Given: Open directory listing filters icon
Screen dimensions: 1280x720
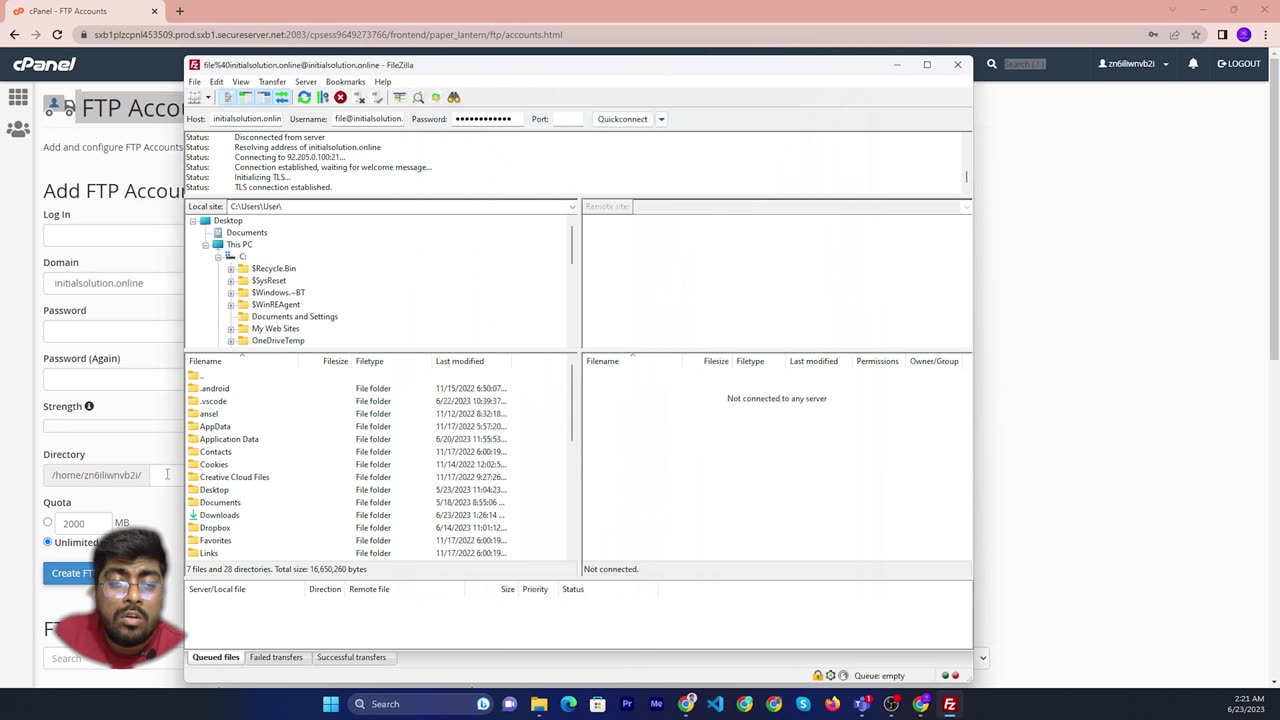Looking at the screenshot, I should pos(399,97).
